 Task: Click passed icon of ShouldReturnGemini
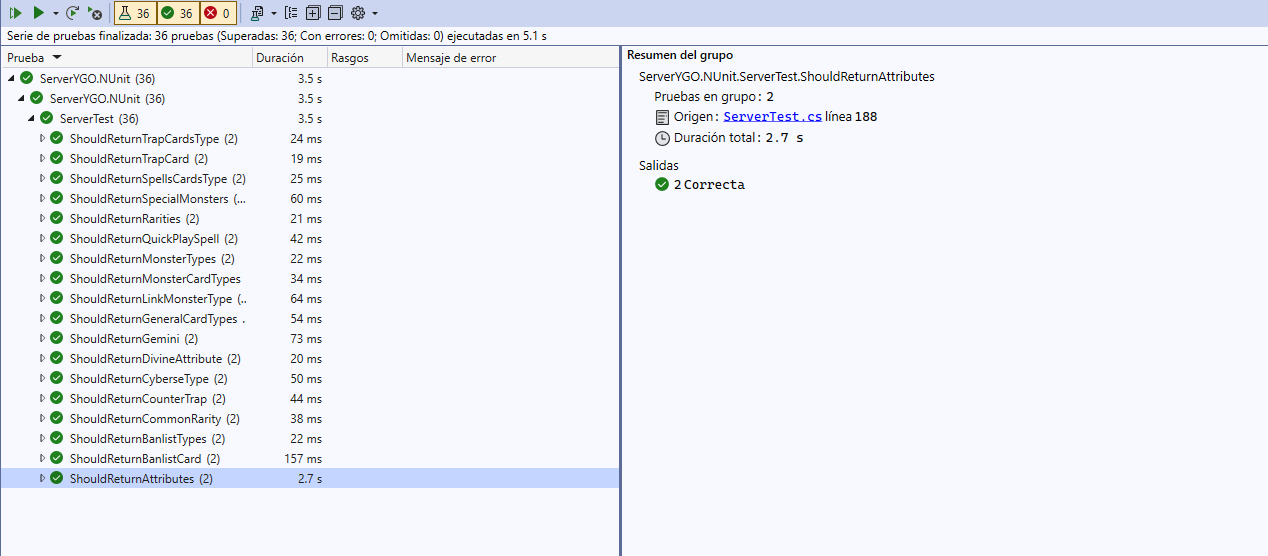click(x=57, y=338)
